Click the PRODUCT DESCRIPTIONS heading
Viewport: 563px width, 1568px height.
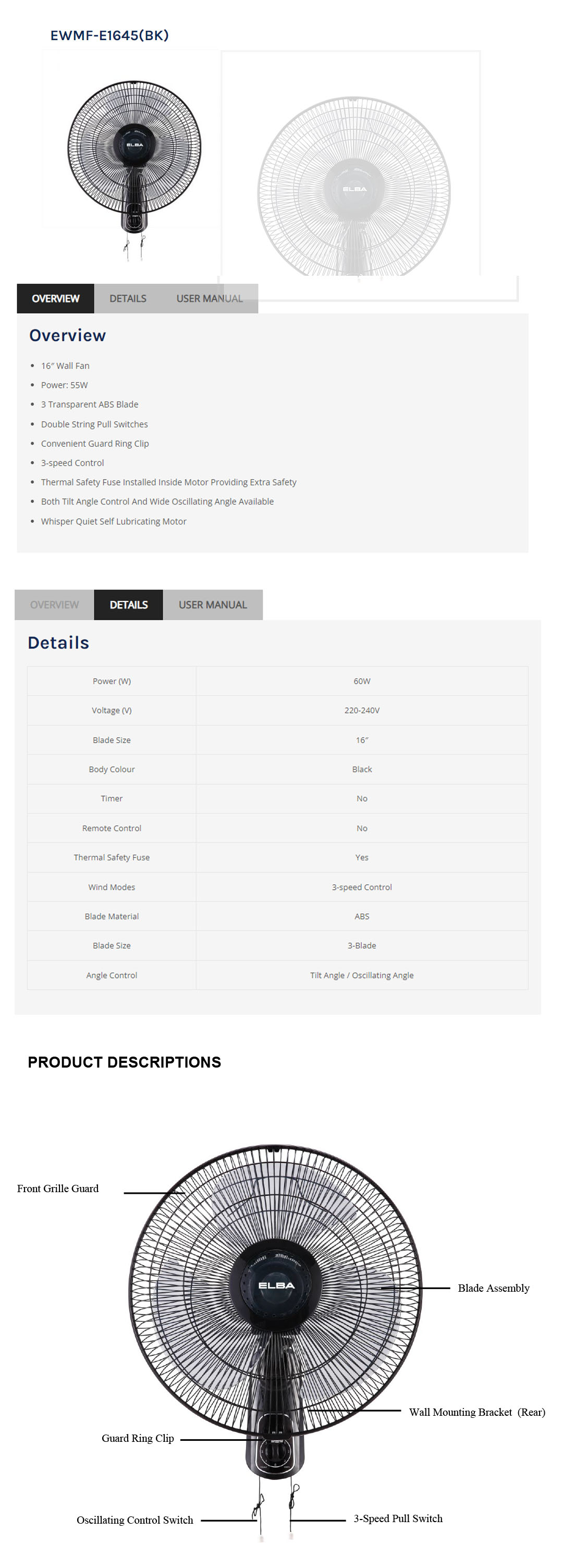click(124, 1062)
